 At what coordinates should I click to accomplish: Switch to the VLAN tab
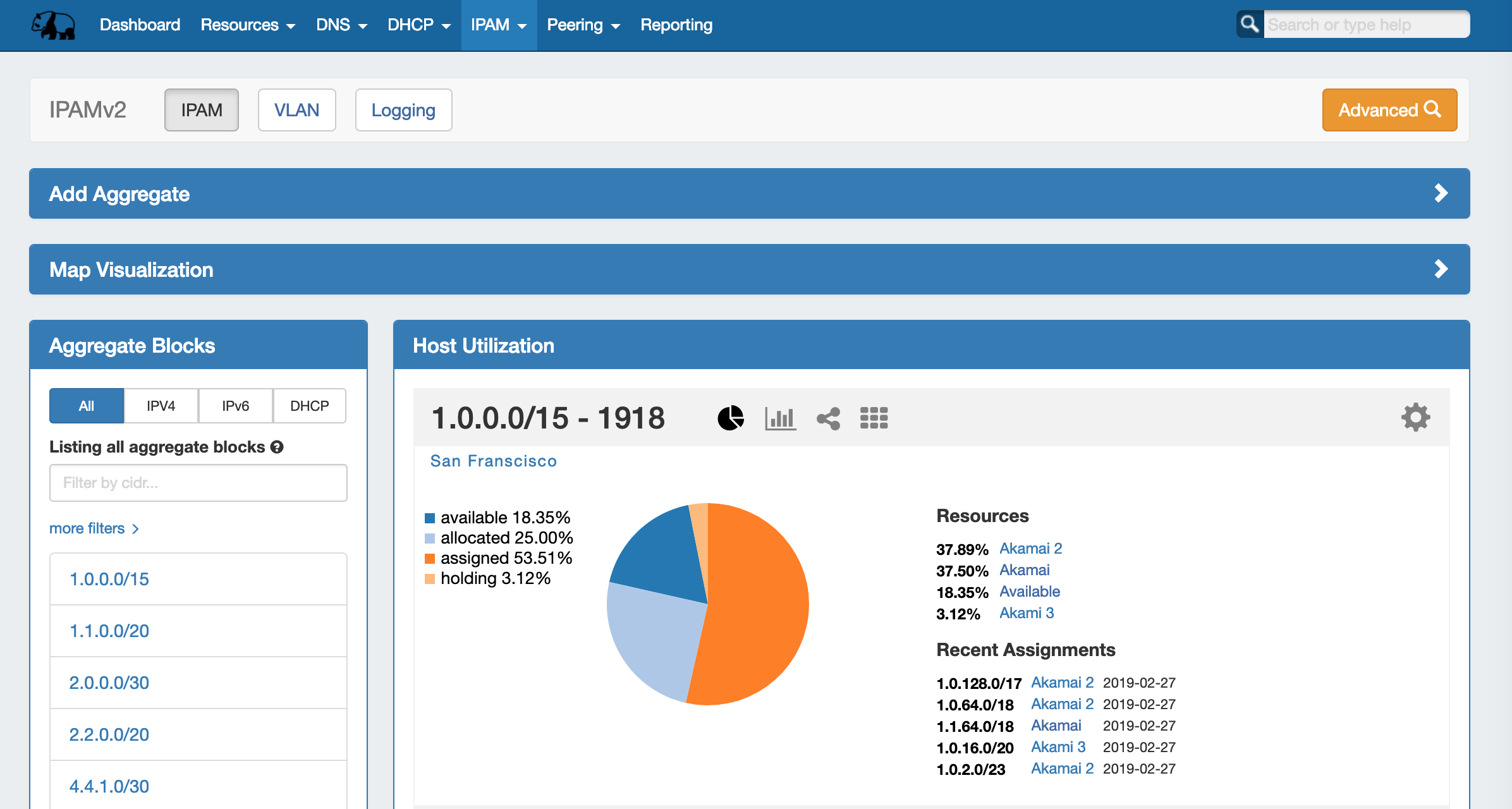tap(296, 110)
